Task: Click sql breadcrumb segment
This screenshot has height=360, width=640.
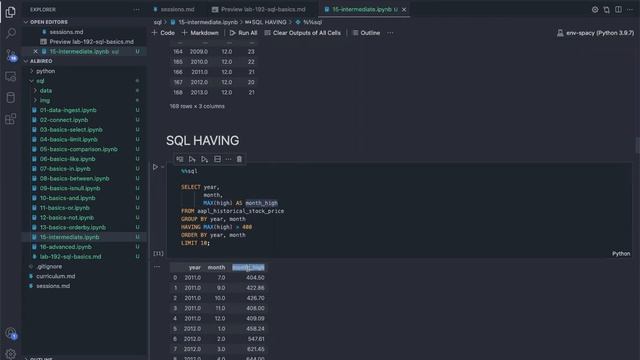Action: (x=158, y=22)
